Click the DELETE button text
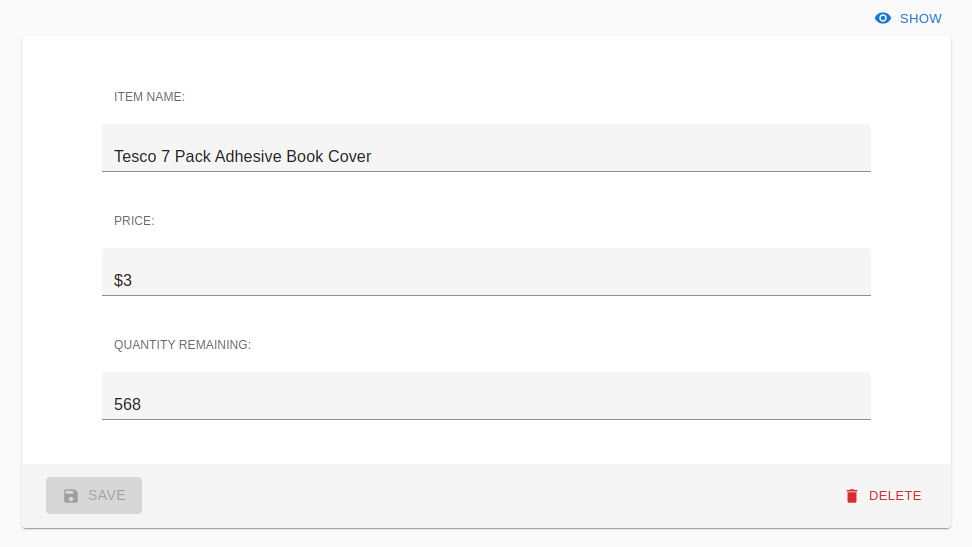Image resolution: width=972 pixels, height=547 pixels. click(895, 496)
